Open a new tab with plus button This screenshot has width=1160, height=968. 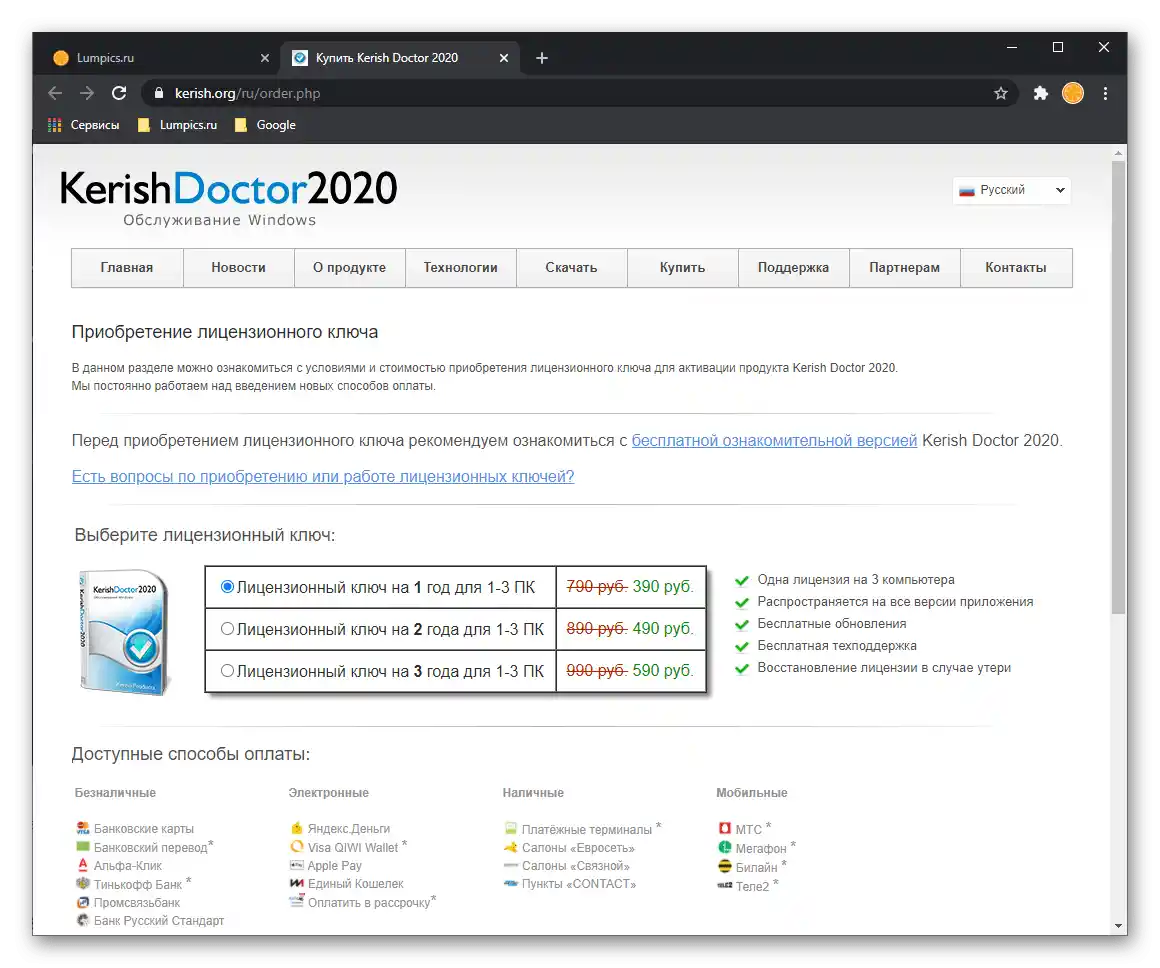pos(542,58)
